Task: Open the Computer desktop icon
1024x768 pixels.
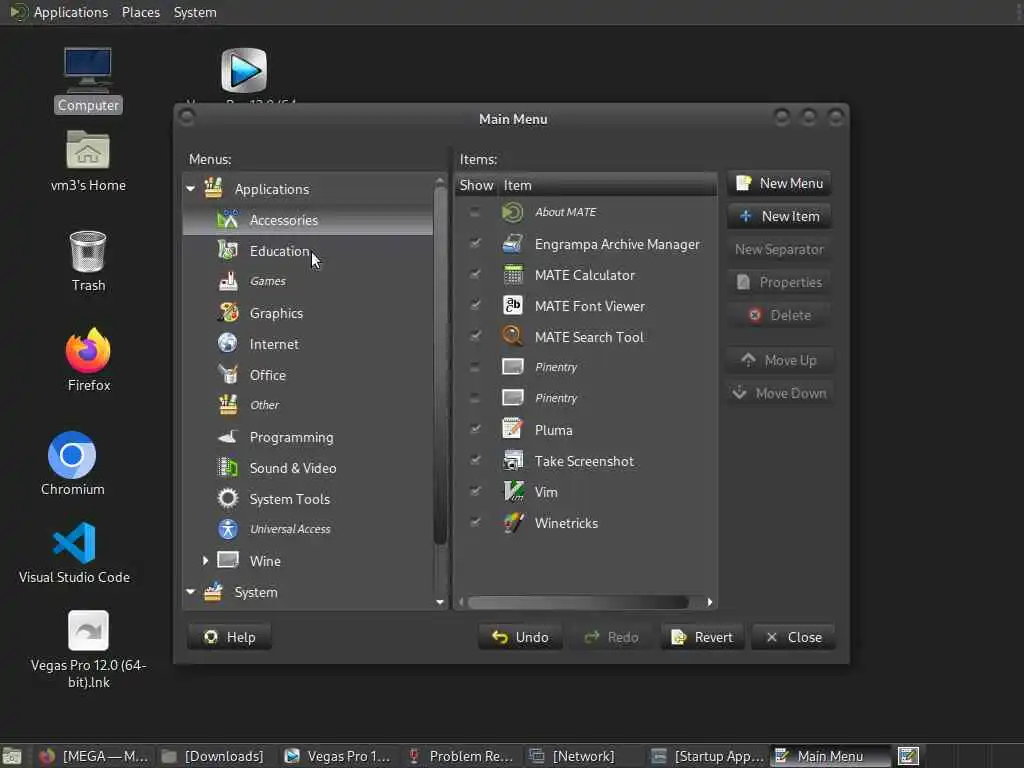Action: (x=88, y=69)
